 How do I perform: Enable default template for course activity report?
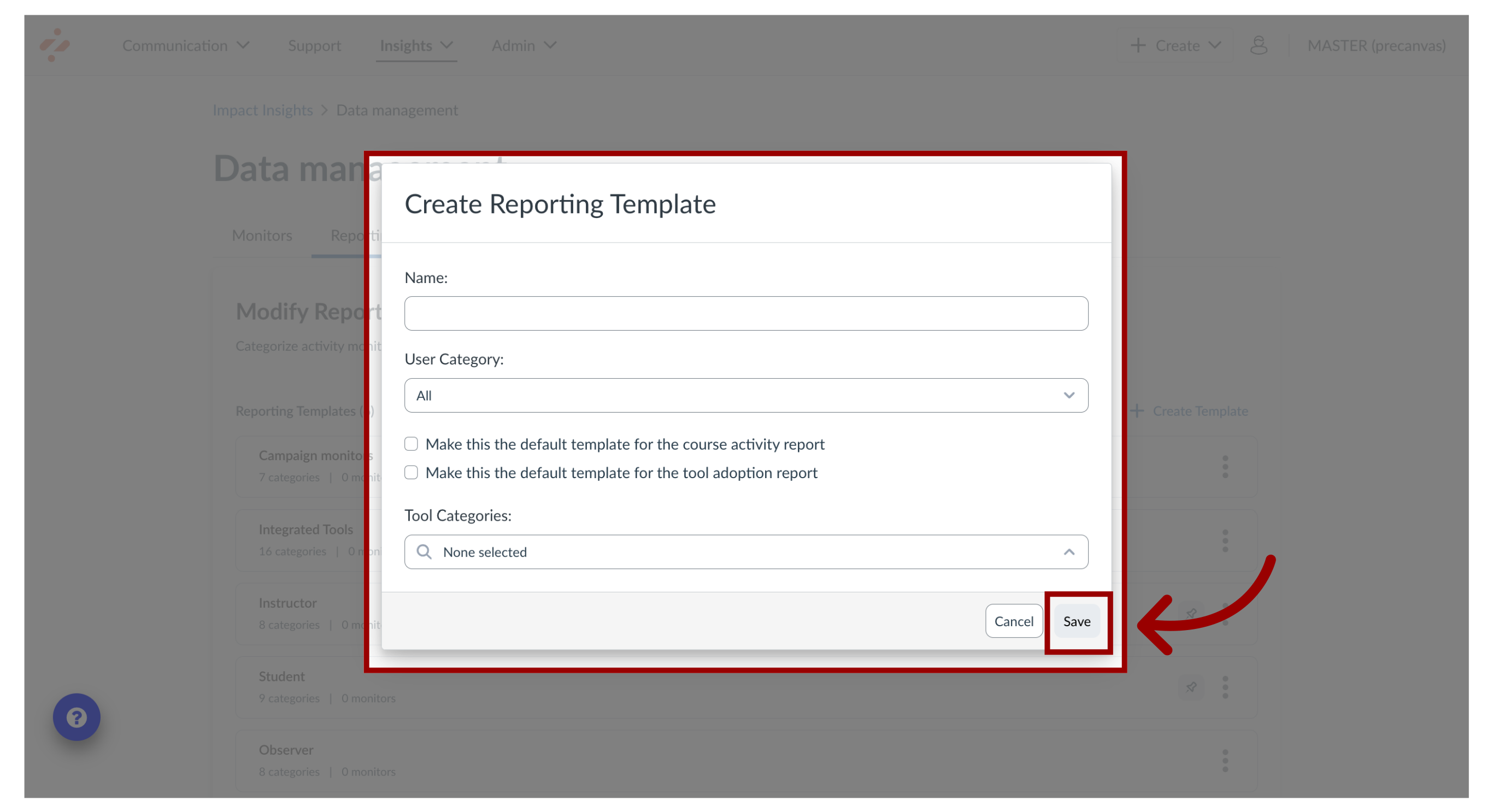411,444
